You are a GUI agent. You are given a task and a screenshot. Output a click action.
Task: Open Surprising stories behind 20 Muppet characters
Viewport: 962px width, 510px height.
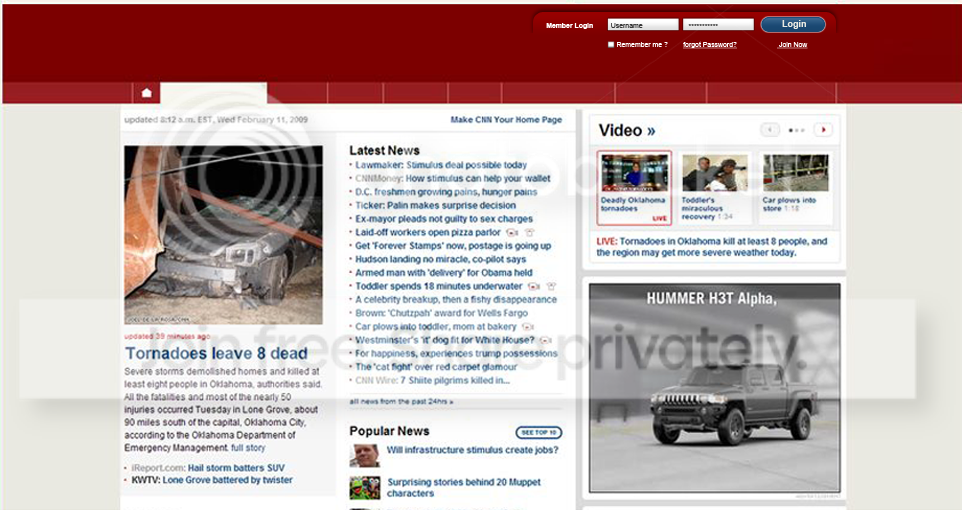click(x=464, y=488)
